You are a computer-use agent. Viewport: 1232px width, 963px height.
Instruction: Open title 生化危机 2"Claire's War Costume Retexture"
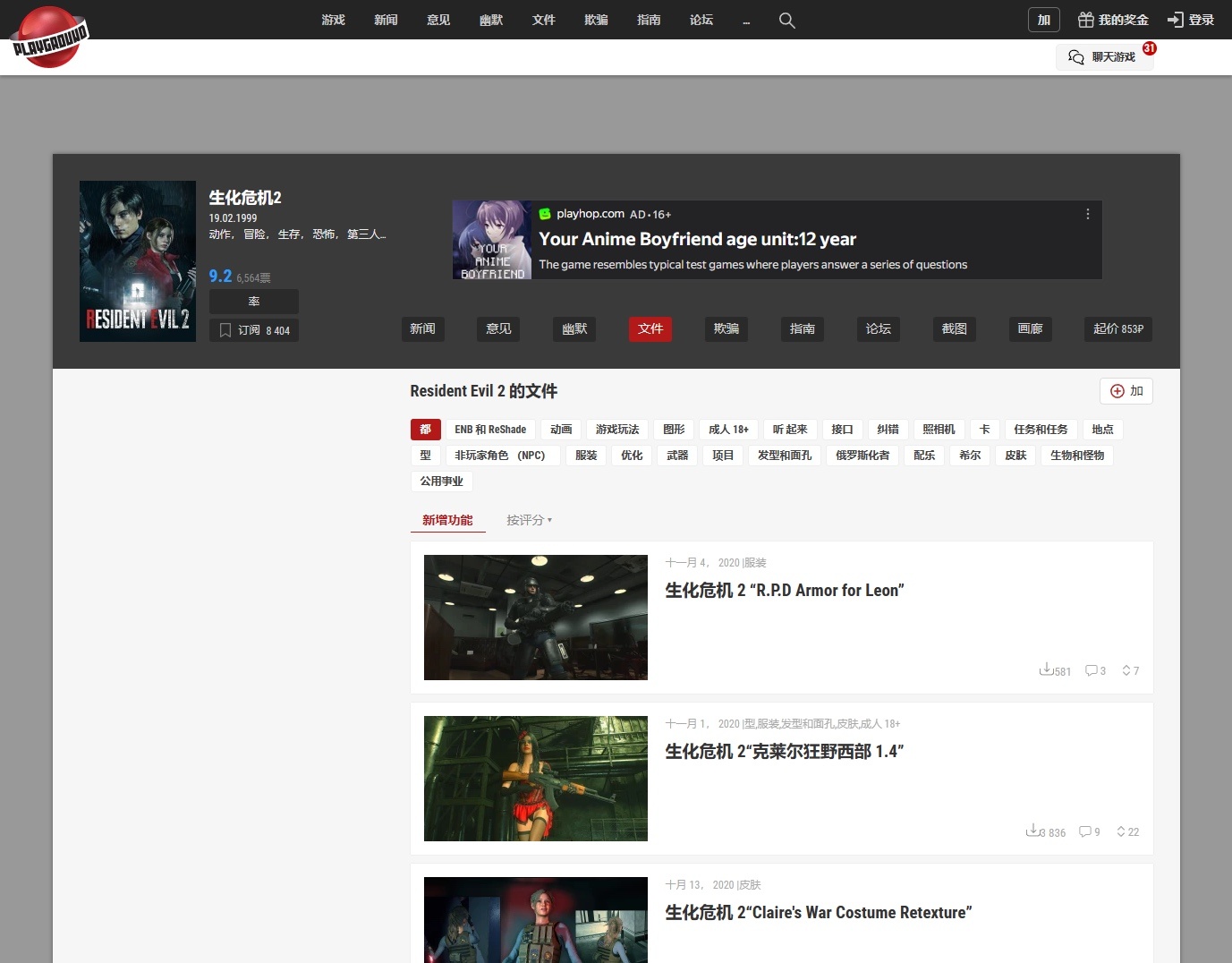(819, 913)
